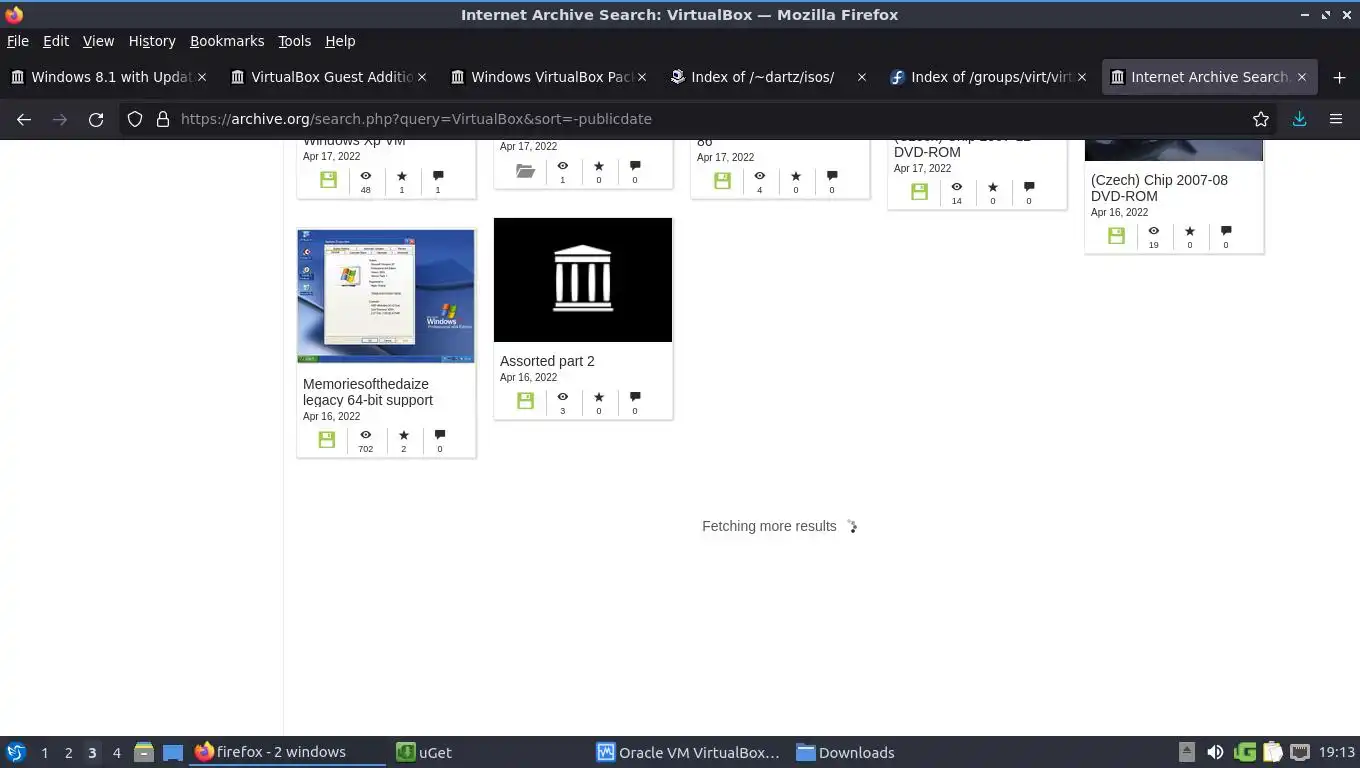The width and height of the screenshot is (1360, 768).
Task: Click the views eye icon on Assorted part 2
Action: (562, 397)
